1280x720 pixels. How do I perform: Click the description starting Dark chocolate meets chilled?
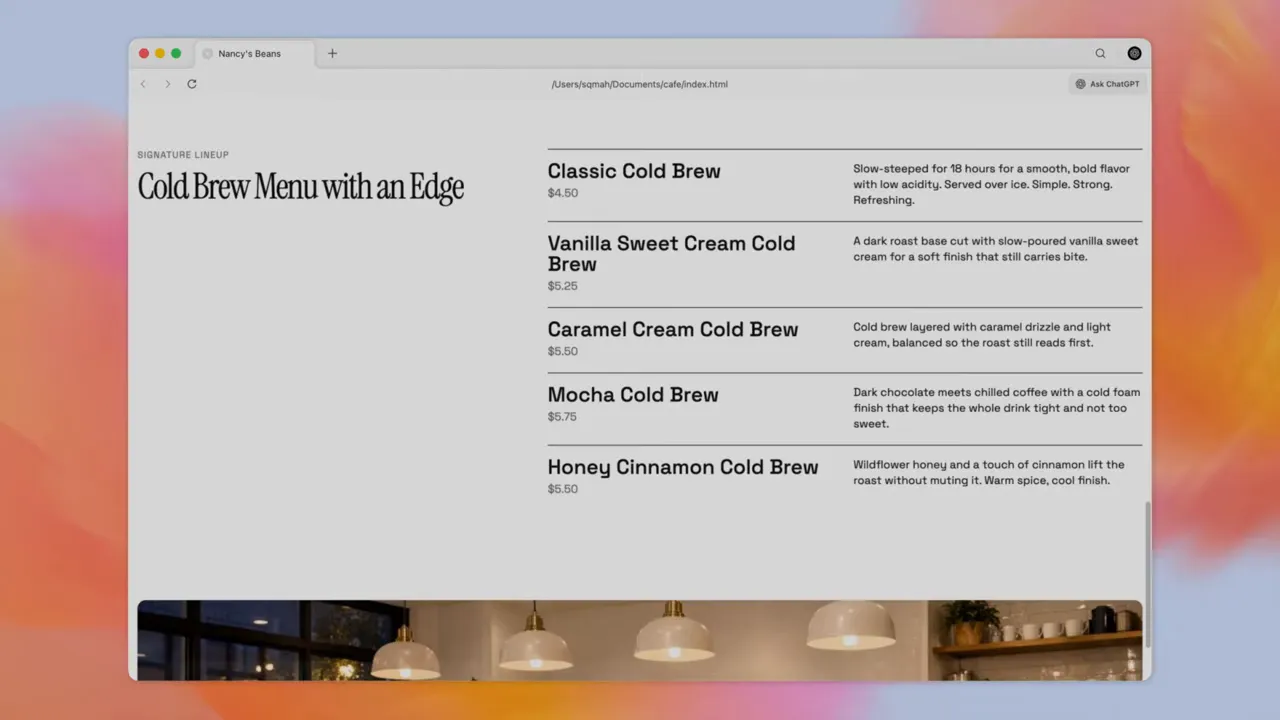click(997, 408)
